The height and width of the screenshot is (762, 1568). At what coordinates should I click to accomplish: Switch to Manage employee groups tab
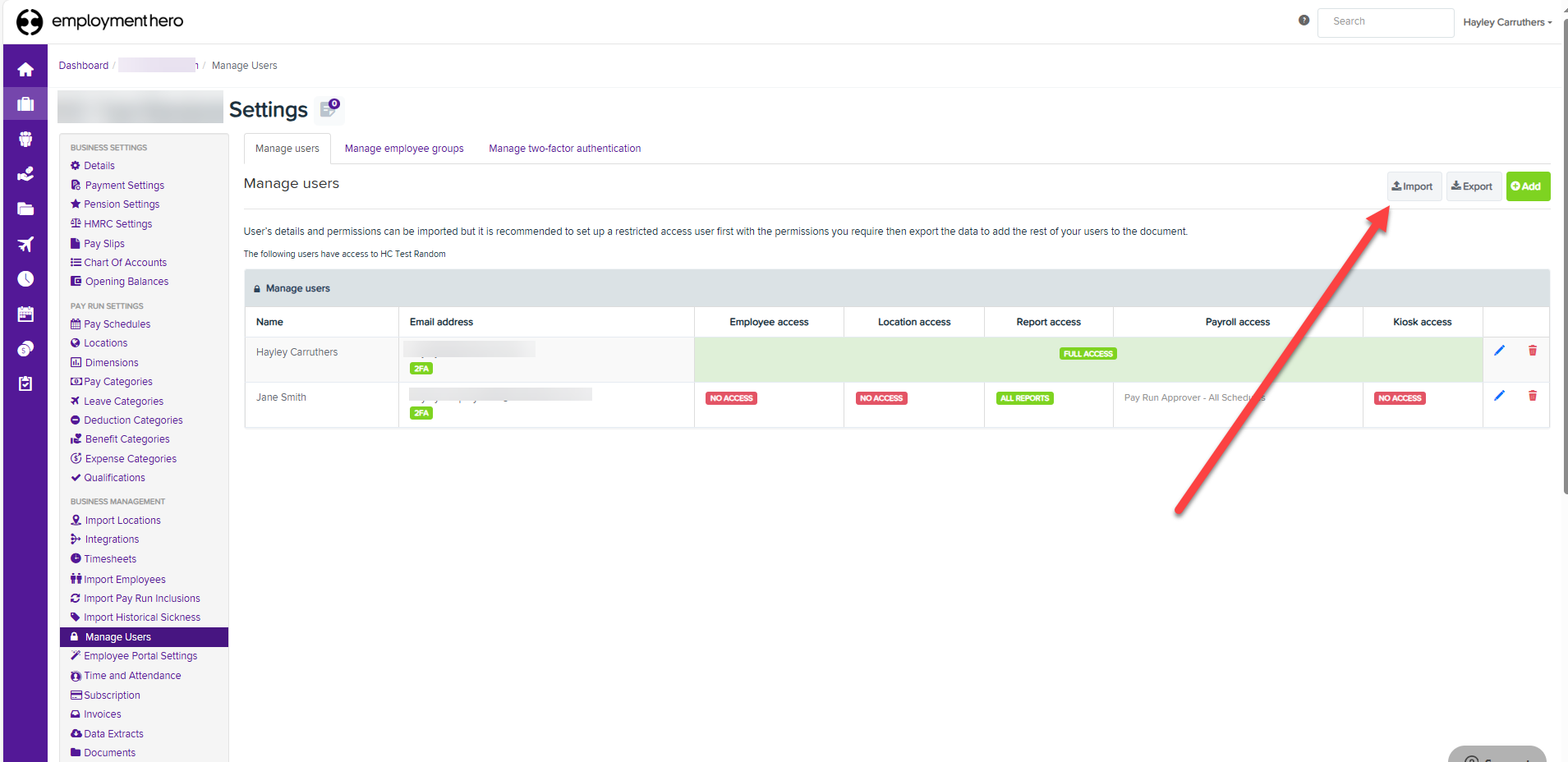point(404,149)
